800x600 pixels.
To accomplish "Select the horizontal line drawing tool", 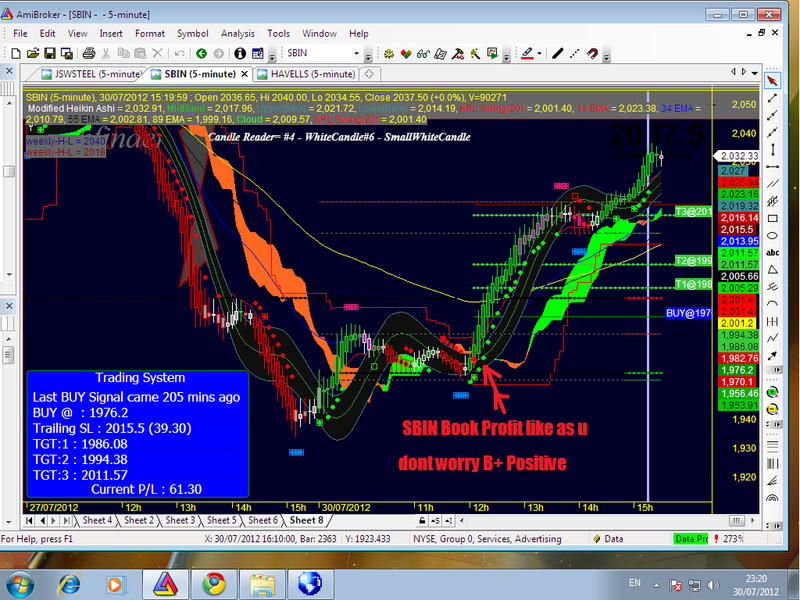I will pyautogui.click(x=772, y=167).
